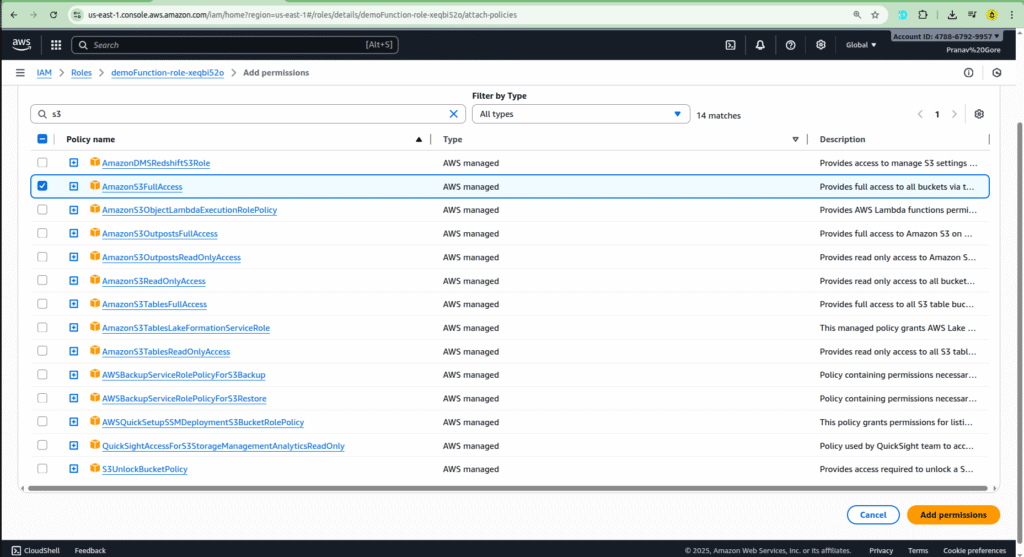
Task: Check the AmazonS3TablesFullAccess checkbox
Action: pyautogui.click(x=42, y=304)
